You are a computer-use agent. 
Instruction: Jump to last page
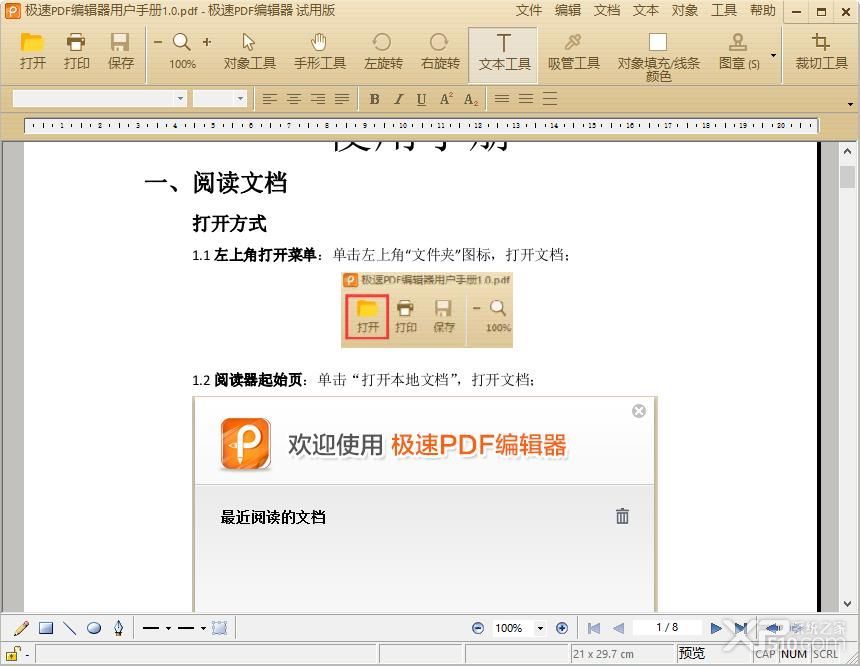pyautogui.click(x=740, y=628)
